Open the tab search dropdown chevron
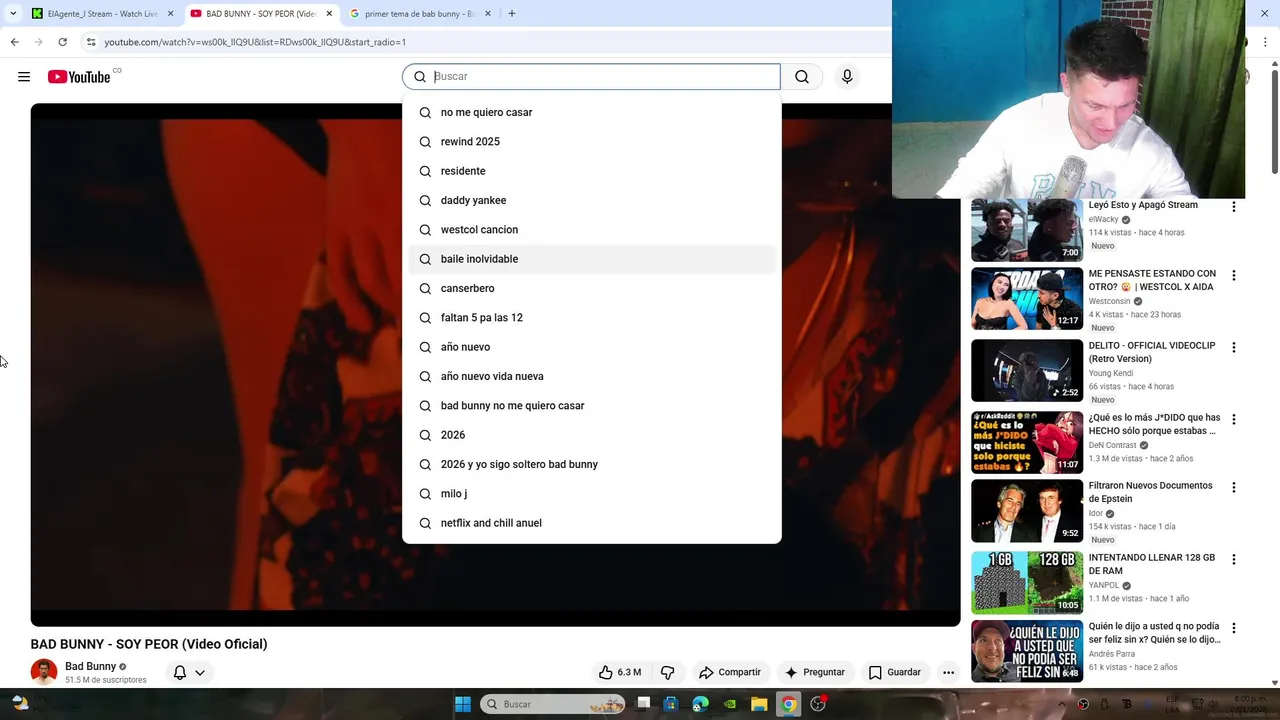 [13, 14]
